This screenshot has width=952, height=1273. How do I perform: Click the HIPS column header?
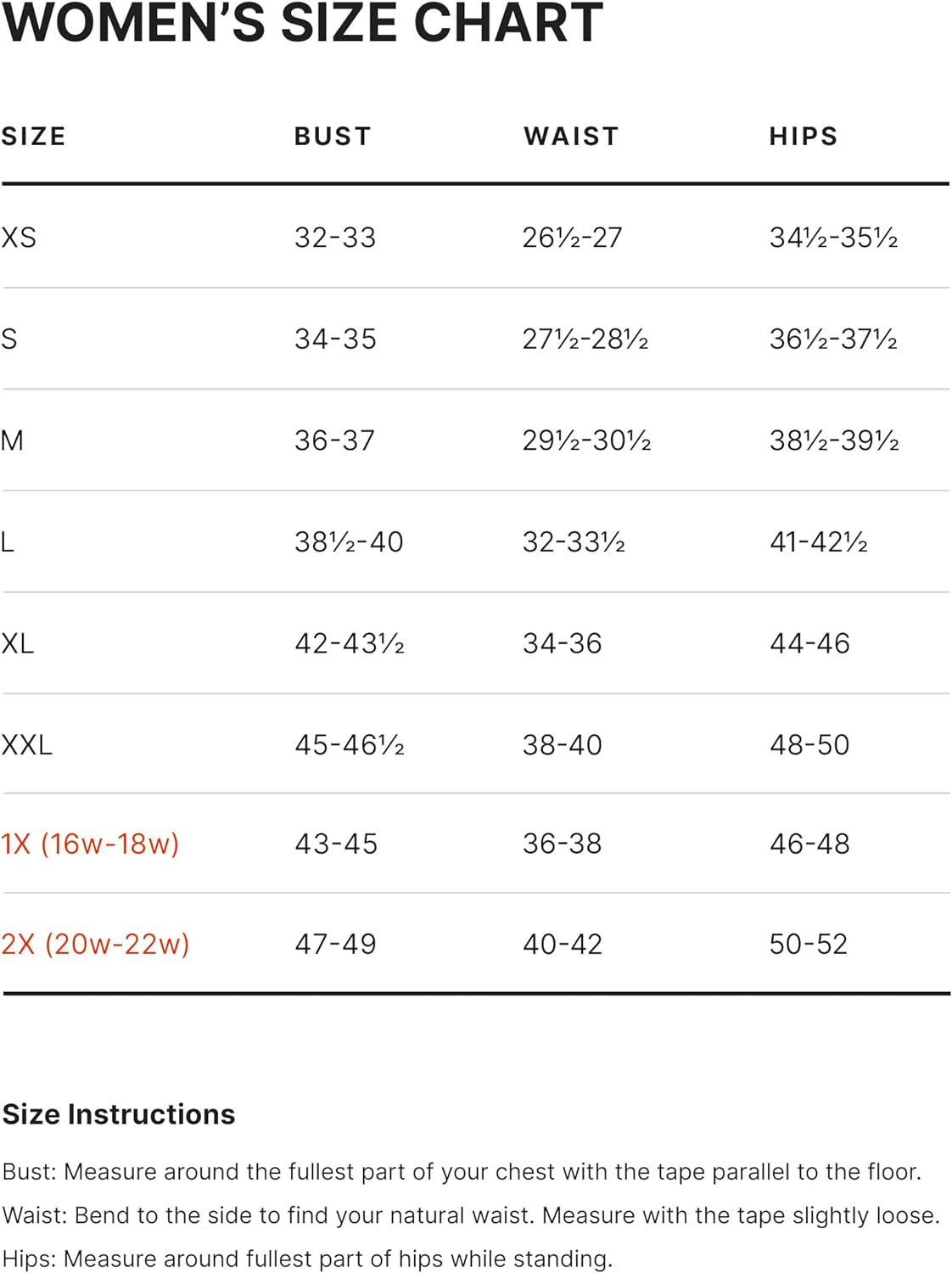[x=803, y=137]
